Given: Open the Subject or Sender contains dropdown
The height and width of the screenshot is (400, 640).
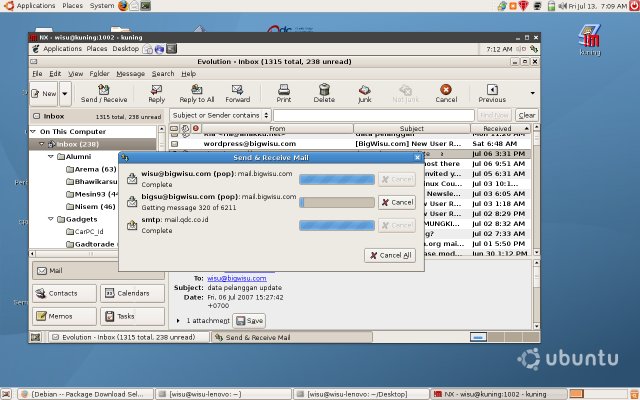Looking at the screenshot, I should click(x=220, y=116).
